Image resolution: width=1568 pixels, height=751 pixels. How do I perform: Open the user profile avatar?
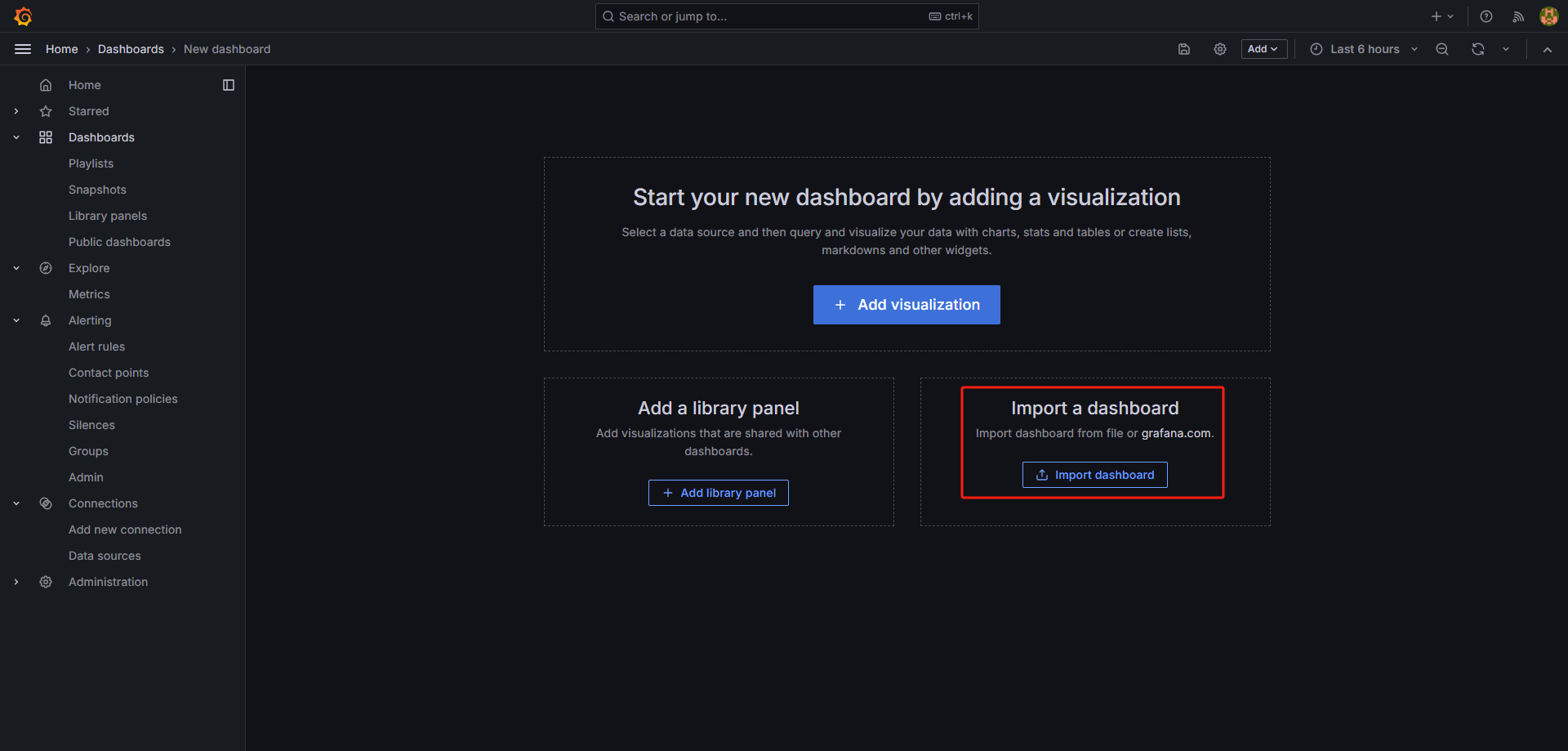1548,16
